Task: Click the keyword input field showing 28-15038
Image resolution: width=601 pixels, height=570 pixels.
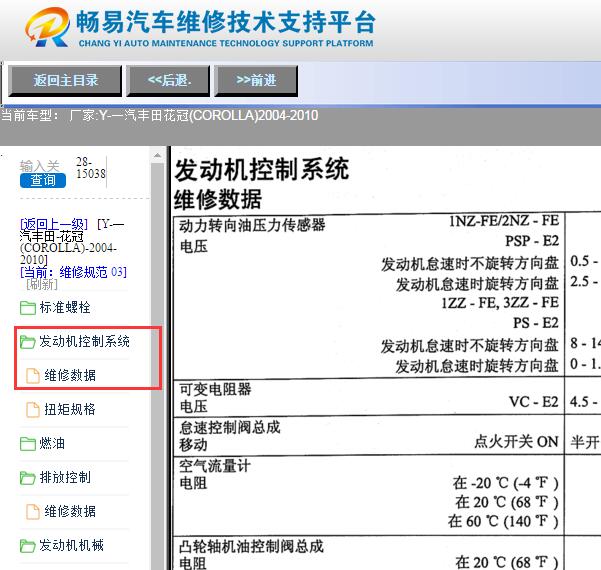Action: (x=91, y=168)
